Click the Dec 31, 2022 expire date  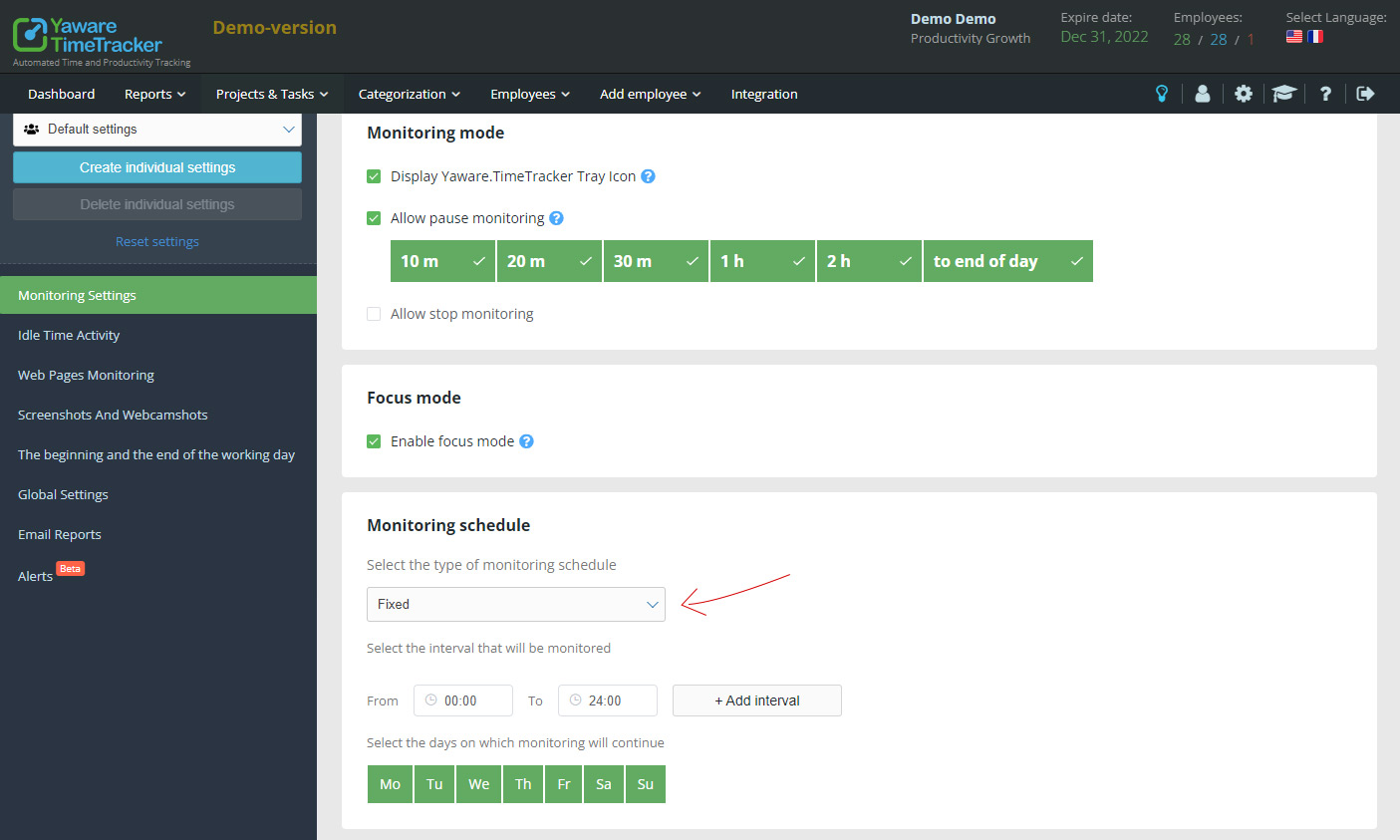pyautogui.click(x=1104, y=37)
